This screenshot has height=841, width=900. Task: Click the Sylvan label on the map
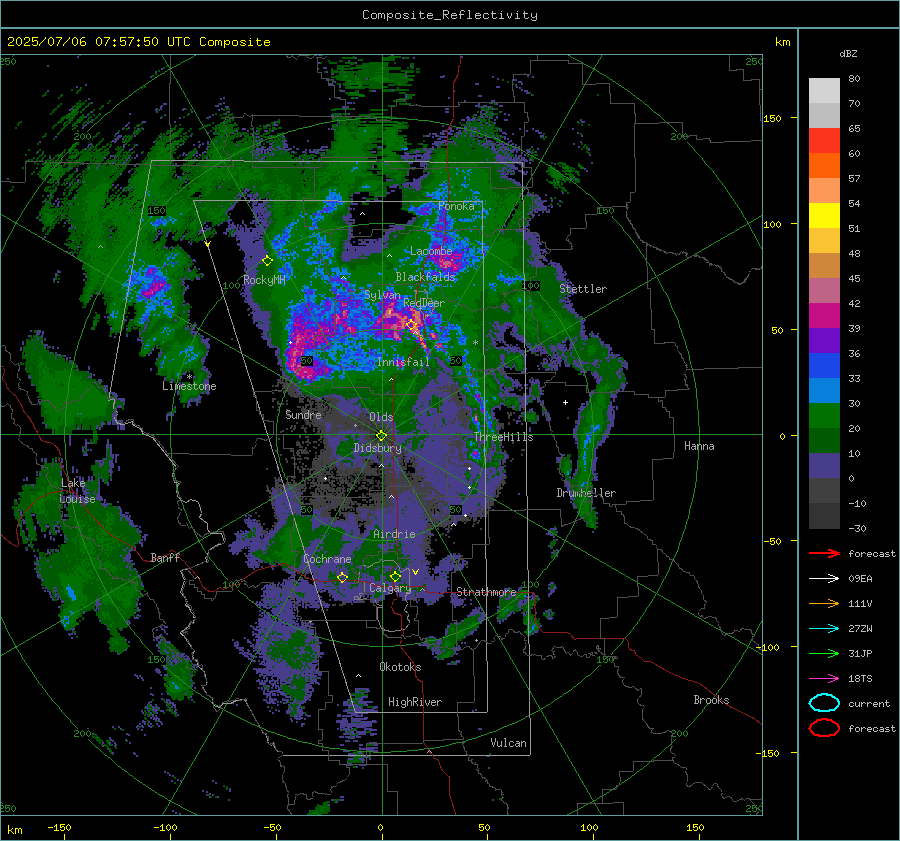click(x=382, y=295)
